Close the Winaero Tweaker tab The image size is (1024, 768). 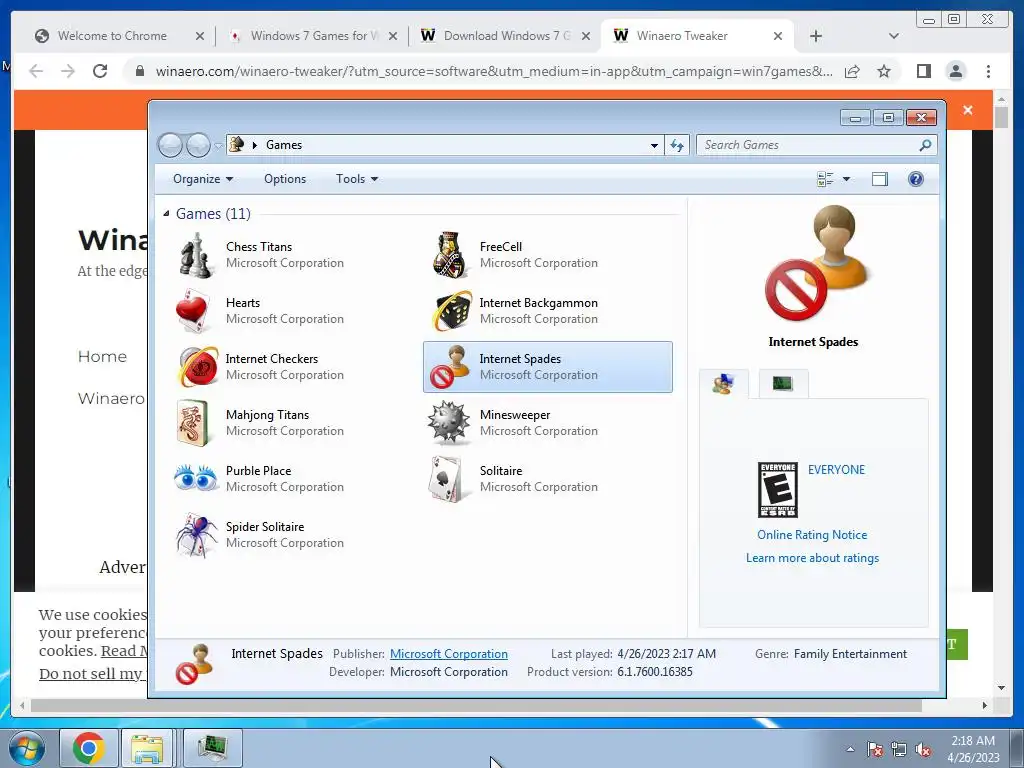pos(778,36)
